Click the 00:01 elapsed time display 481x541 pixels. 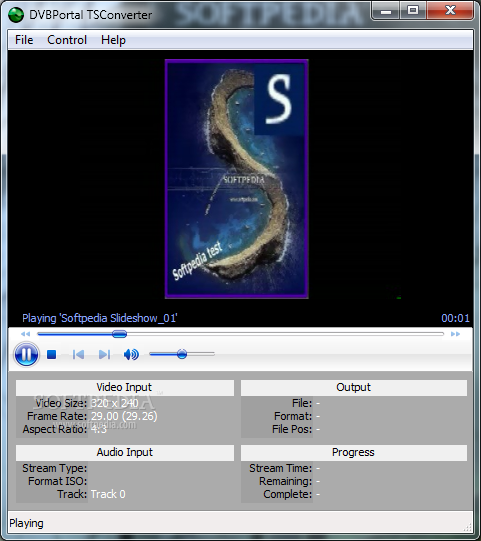point(455,318)
